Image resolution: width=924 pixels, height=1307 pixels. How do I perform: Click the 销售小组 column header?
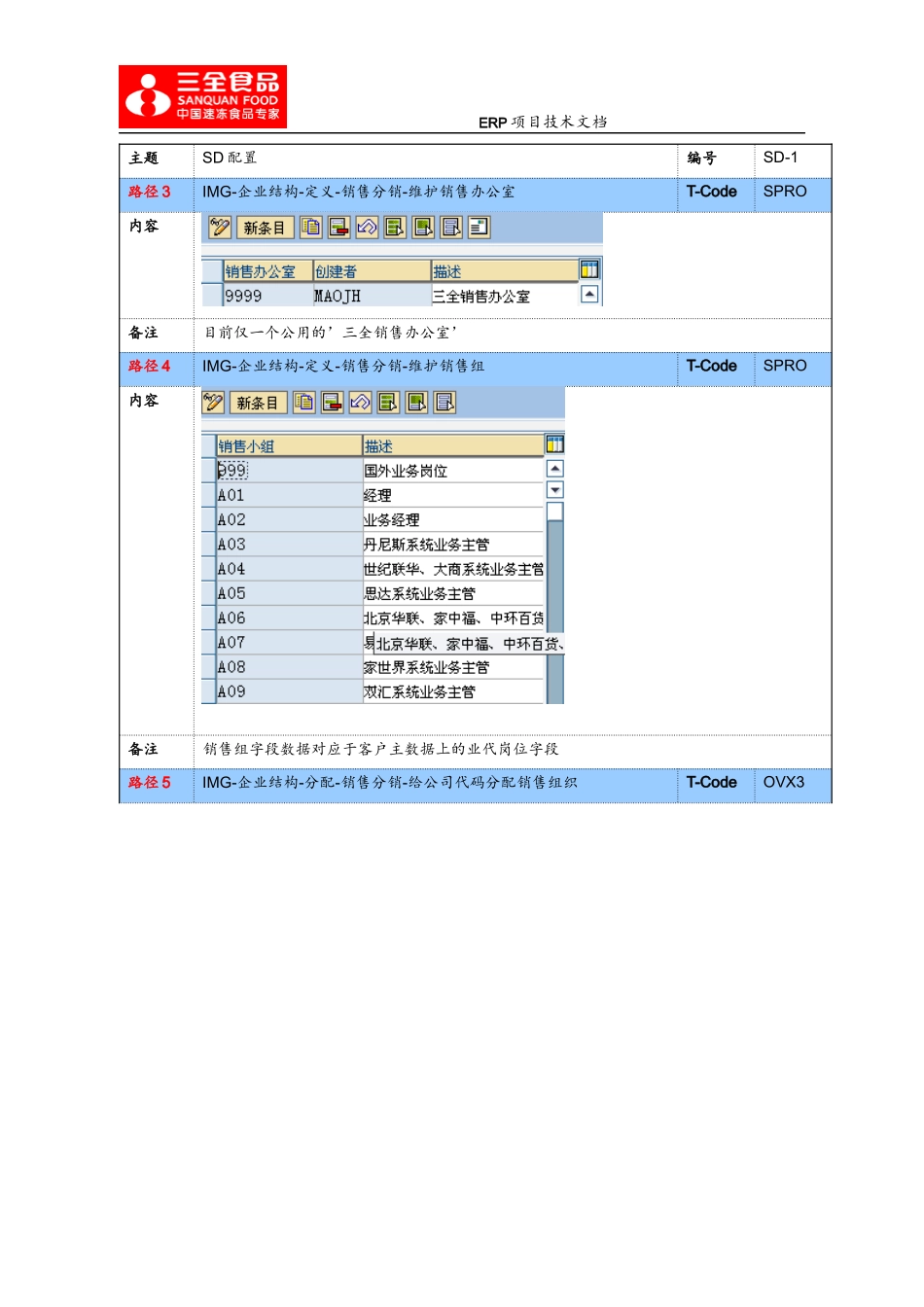point(289,446)
